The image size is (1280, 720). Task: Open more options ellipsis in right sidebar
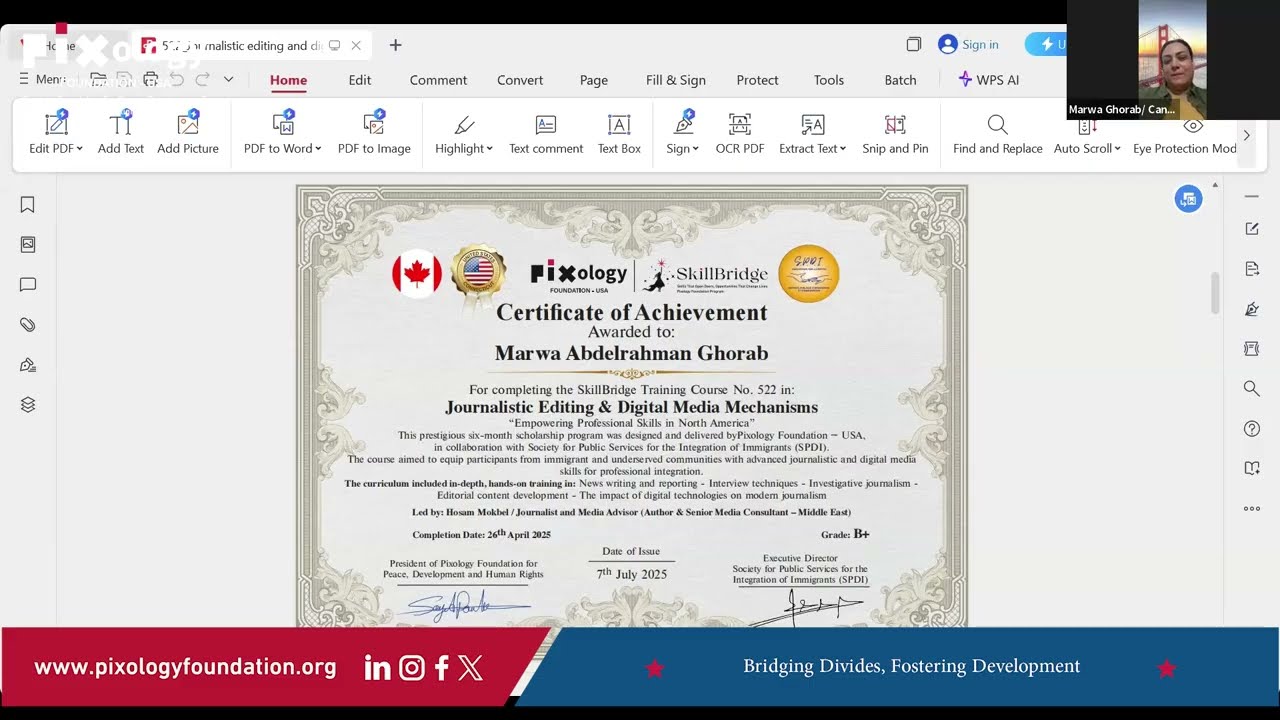1252,508
